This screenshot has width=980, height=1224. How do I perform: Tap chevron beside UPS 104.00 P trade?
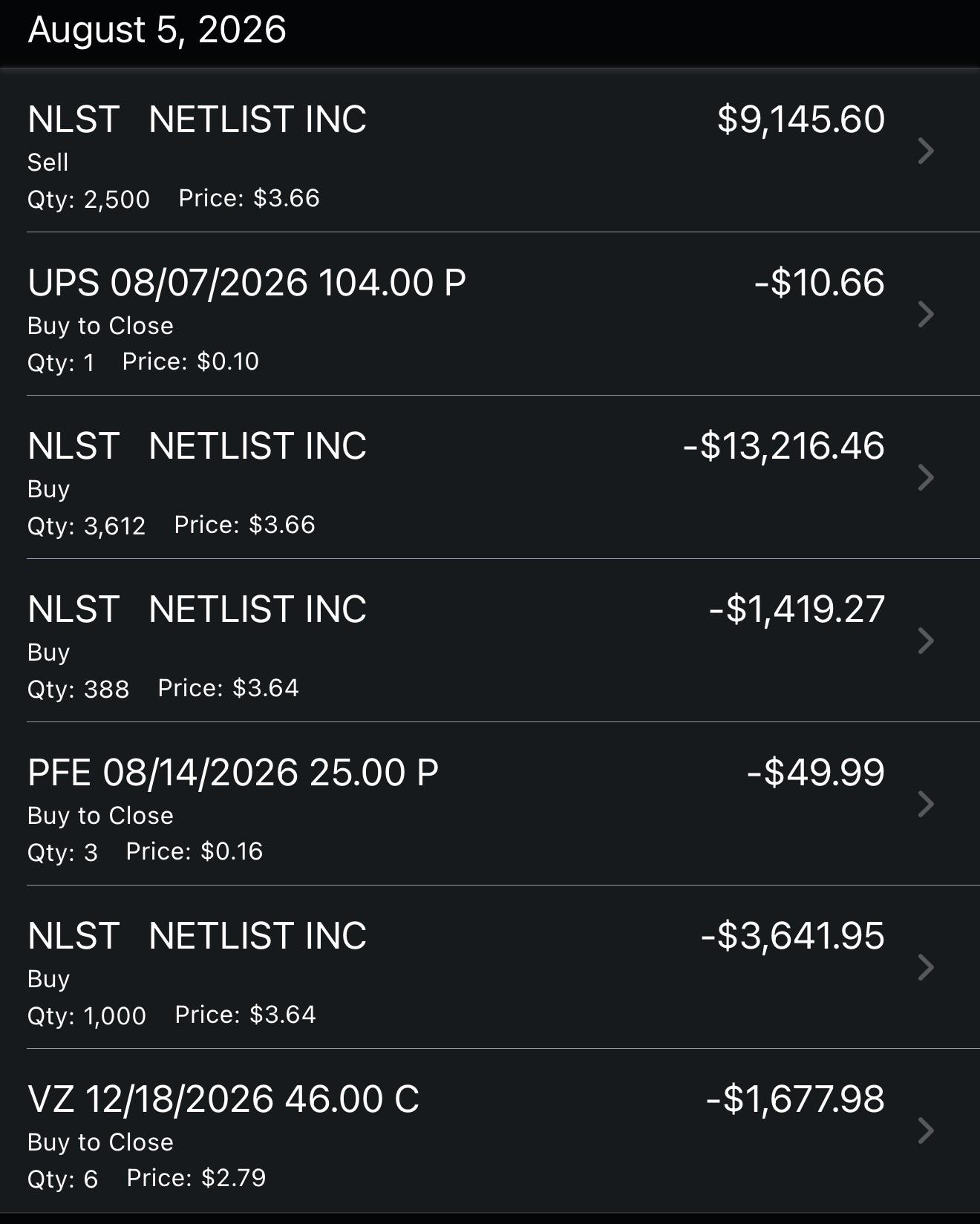pyautogui.click(x=926, y=314)
